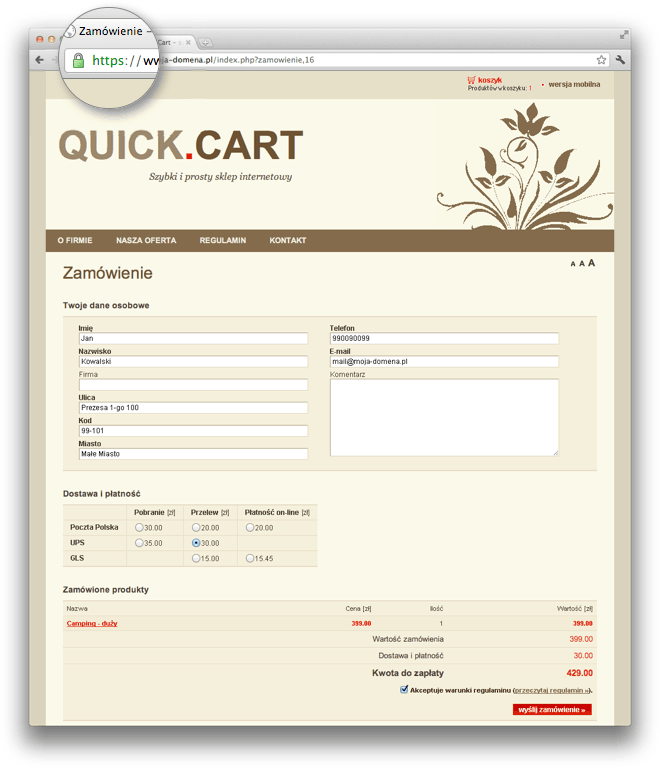Click the Nazwisko input field
This screenshot has height=768, width=660.
click(193, 361)
